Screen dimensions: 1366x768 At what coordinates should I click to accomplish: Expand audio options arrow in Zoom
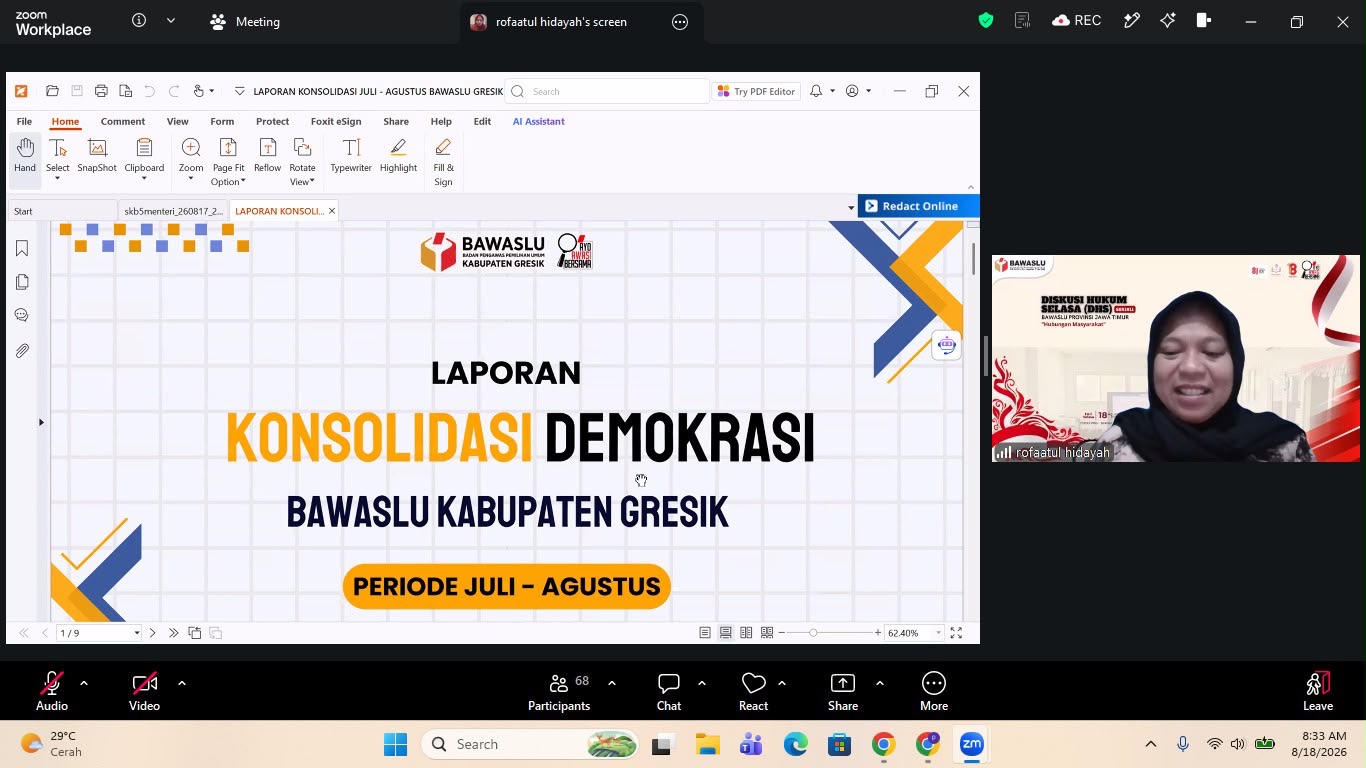(84, 683)
